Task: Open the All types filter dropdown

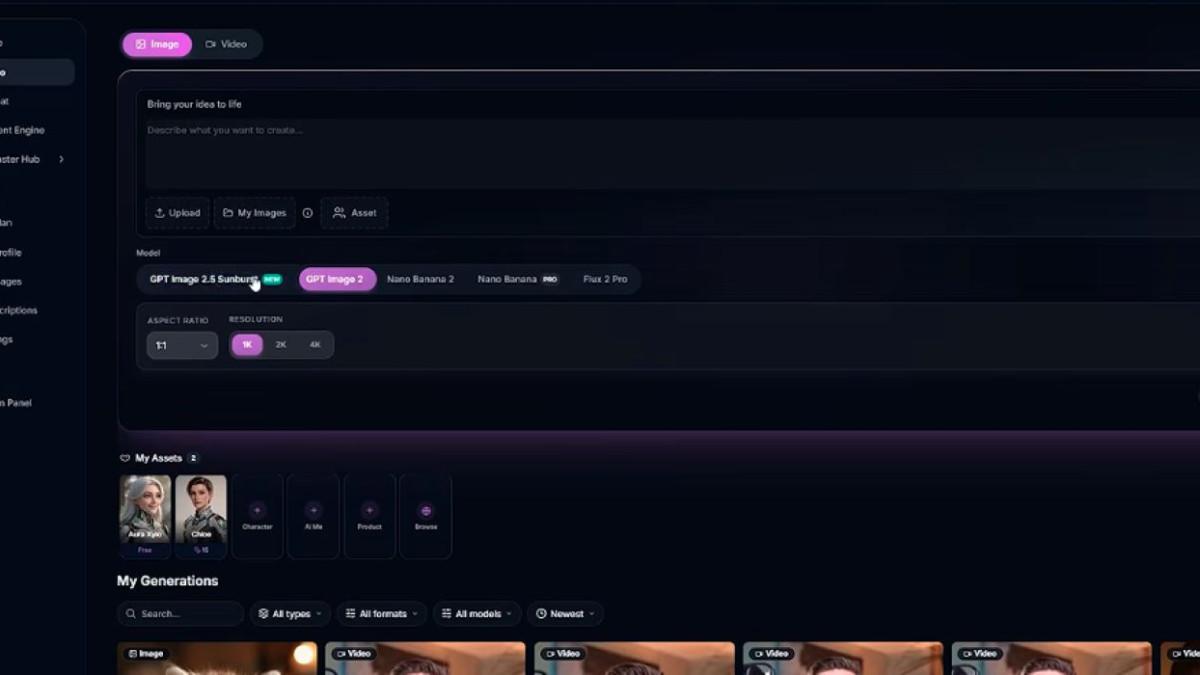Action: click(x=291, y=614)
